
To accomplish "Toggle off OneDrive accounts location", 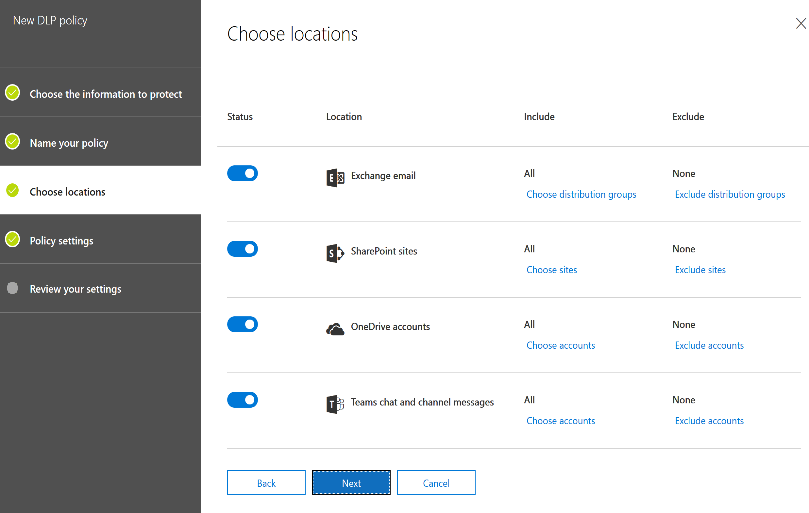I will click(242, 324).
